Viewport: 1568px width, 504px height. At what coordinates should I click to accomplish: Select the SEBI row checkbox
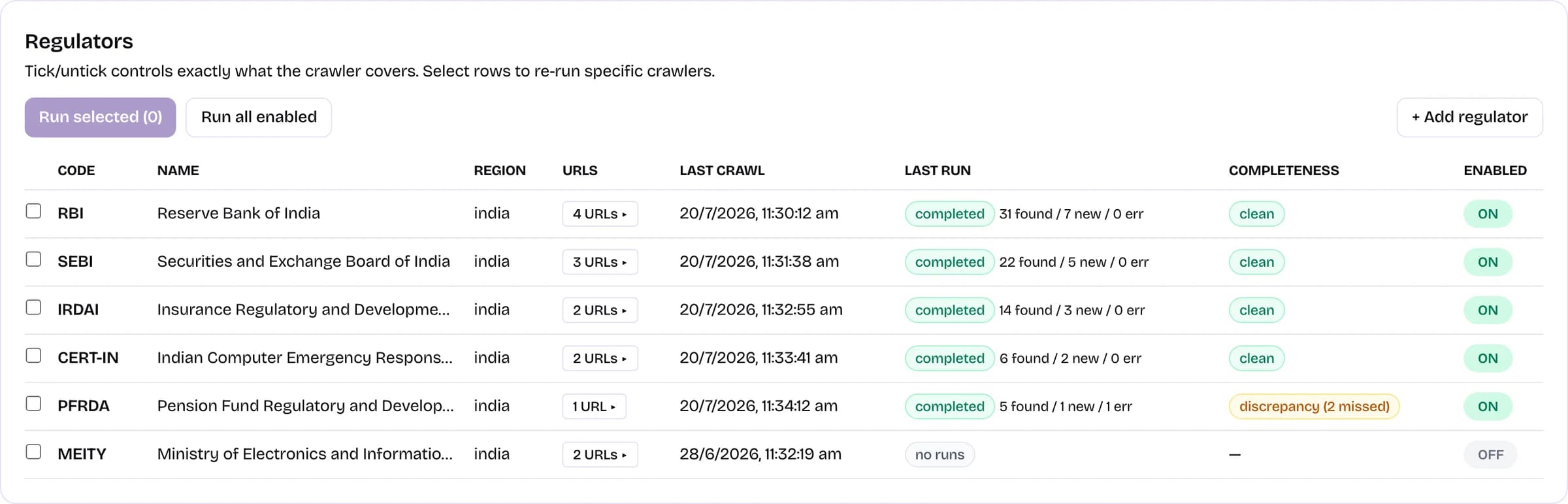(x=33, y=260)
